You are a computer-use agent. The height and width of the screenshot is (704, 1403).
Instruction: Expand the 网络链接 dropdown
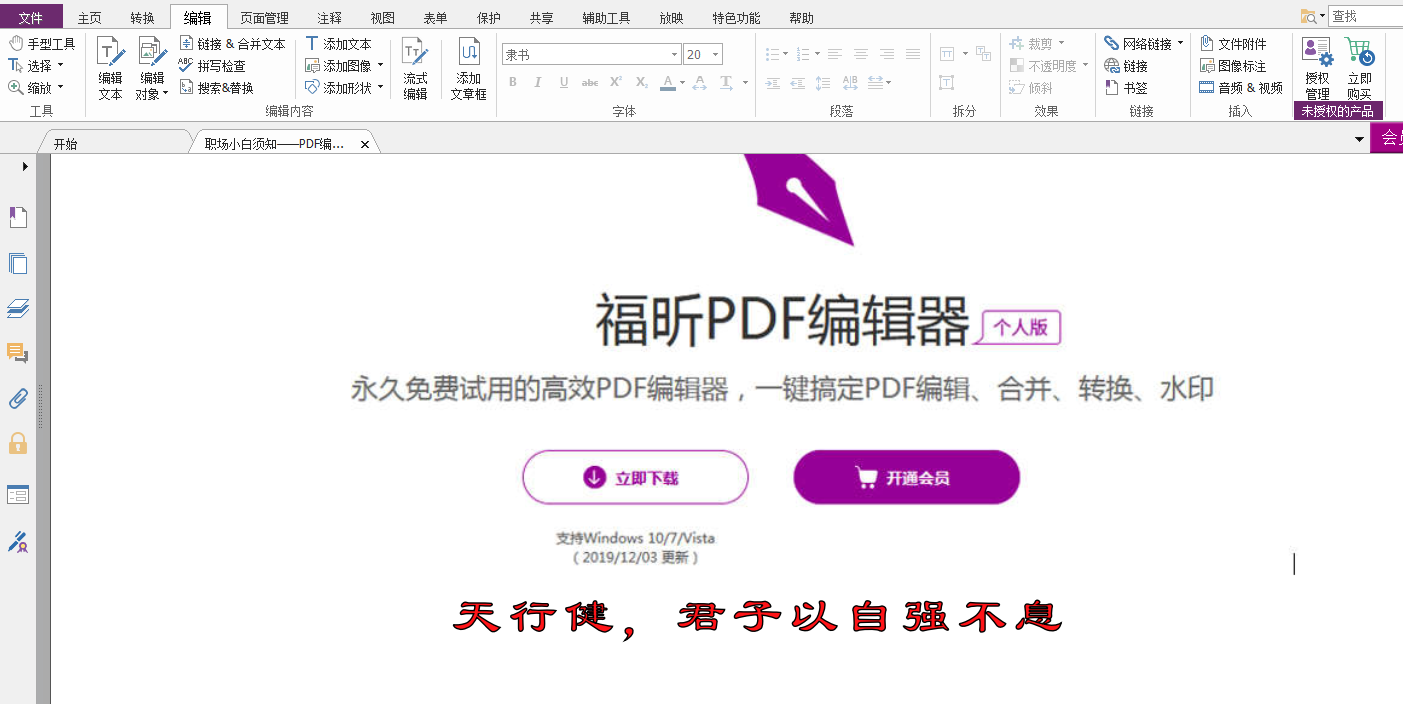pyautogui.click(x=1180, y=43)
